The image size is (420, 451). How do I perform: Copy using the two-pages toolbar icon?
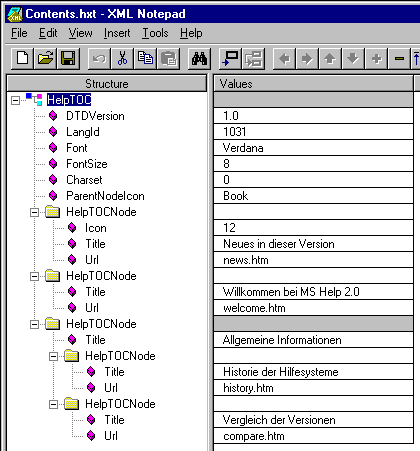coord(145,59)
